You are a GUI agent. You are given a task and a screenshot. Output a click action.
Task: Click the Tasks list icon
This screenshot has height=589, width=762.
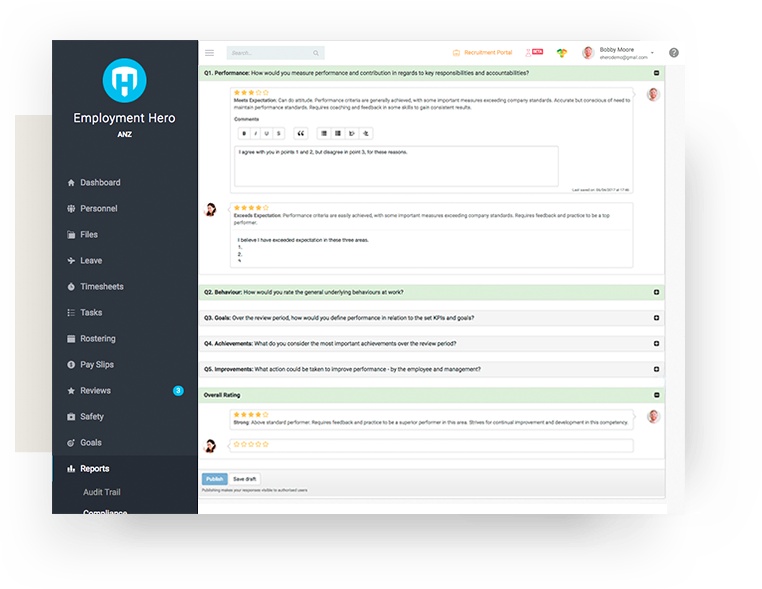(71, 312)
